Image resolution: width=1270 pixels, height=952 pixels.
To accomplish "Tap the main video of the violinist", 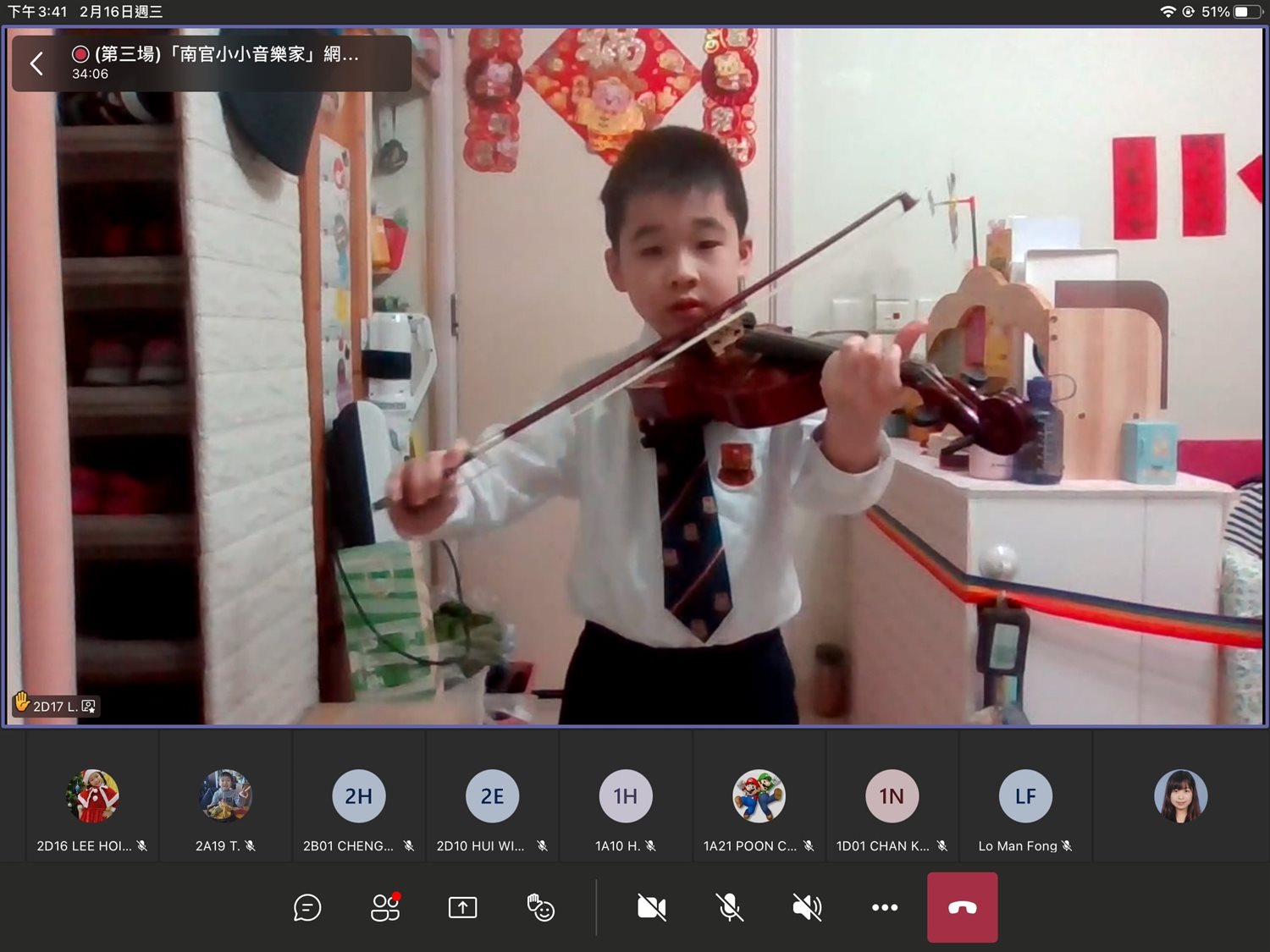I will [635, 377].
